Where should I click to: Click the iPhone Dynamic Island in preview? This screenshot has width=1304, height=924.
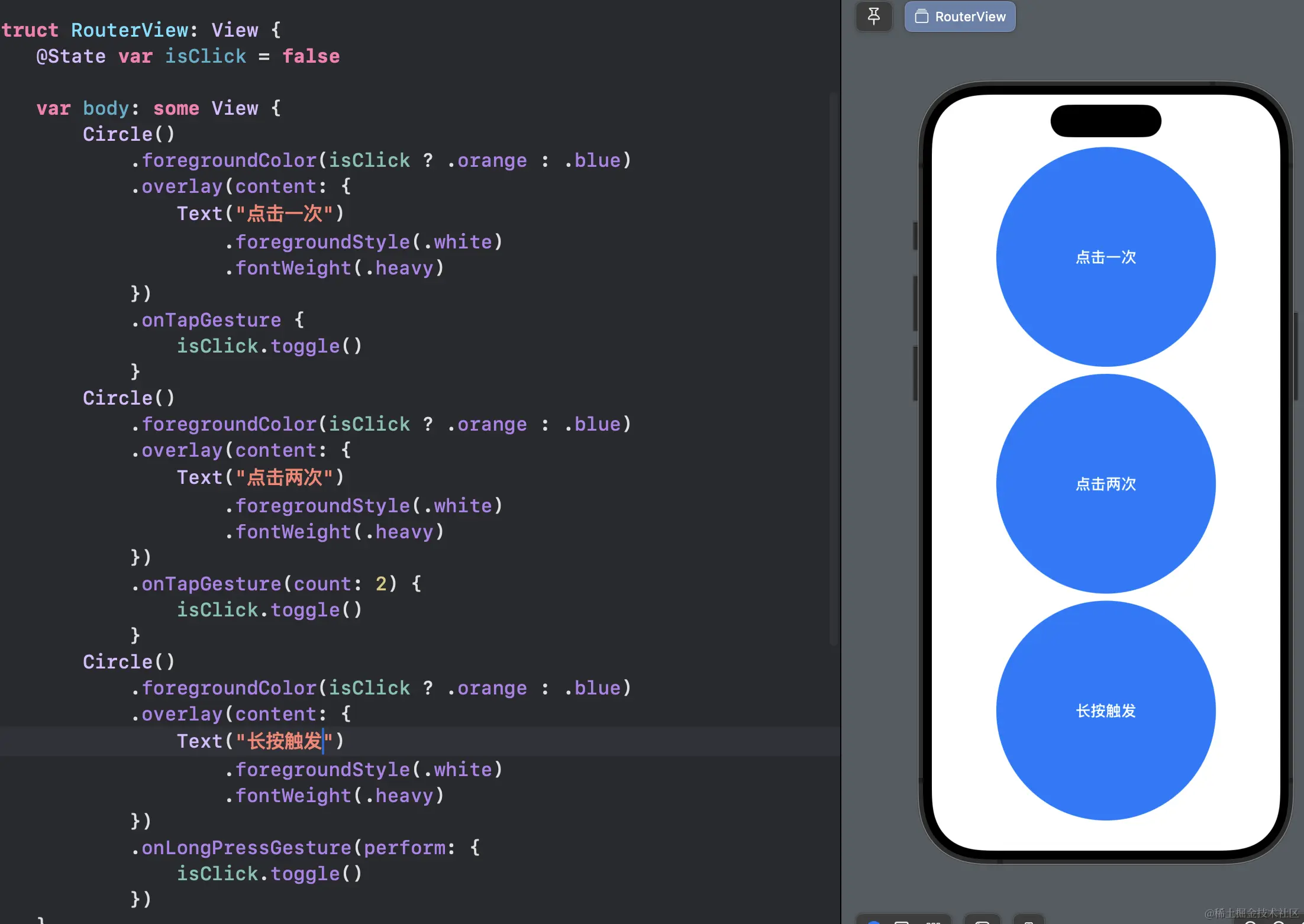click(1105, 121)
